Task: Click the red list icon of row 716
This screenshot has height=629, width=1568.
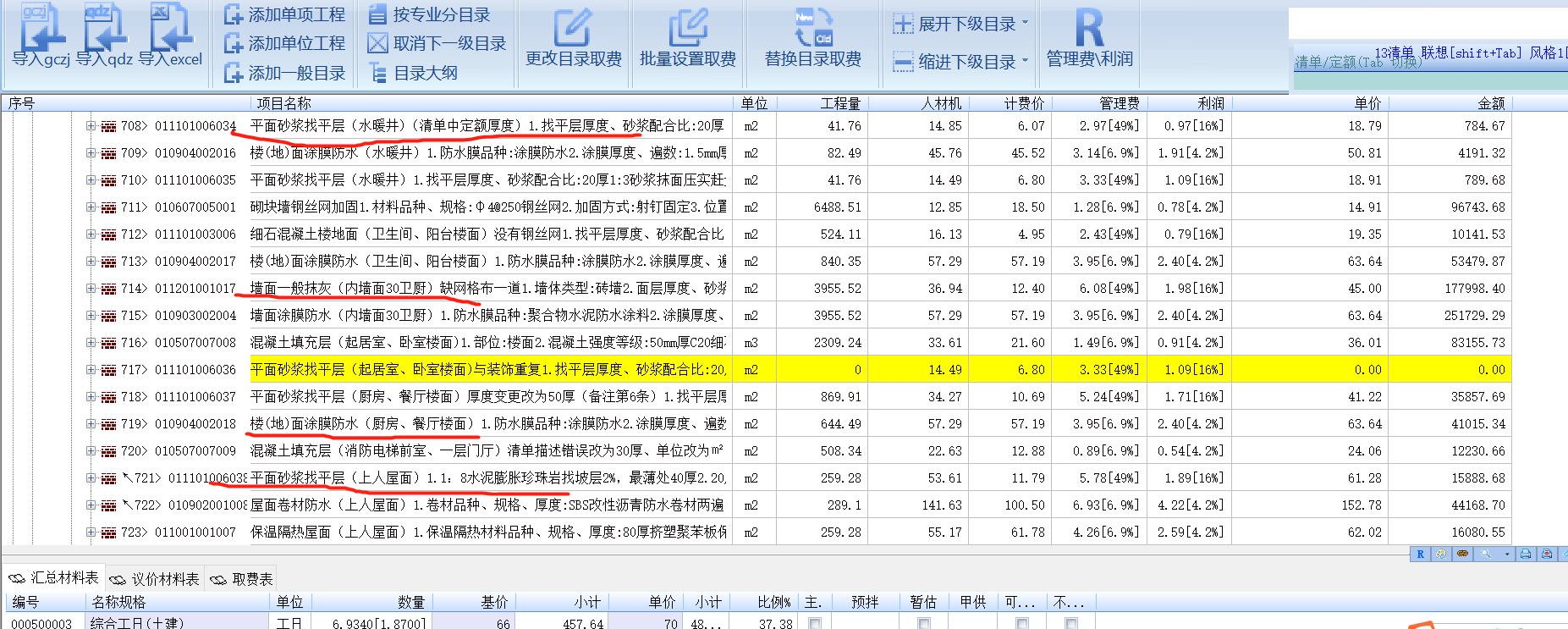Action: [x=108, y=343]
